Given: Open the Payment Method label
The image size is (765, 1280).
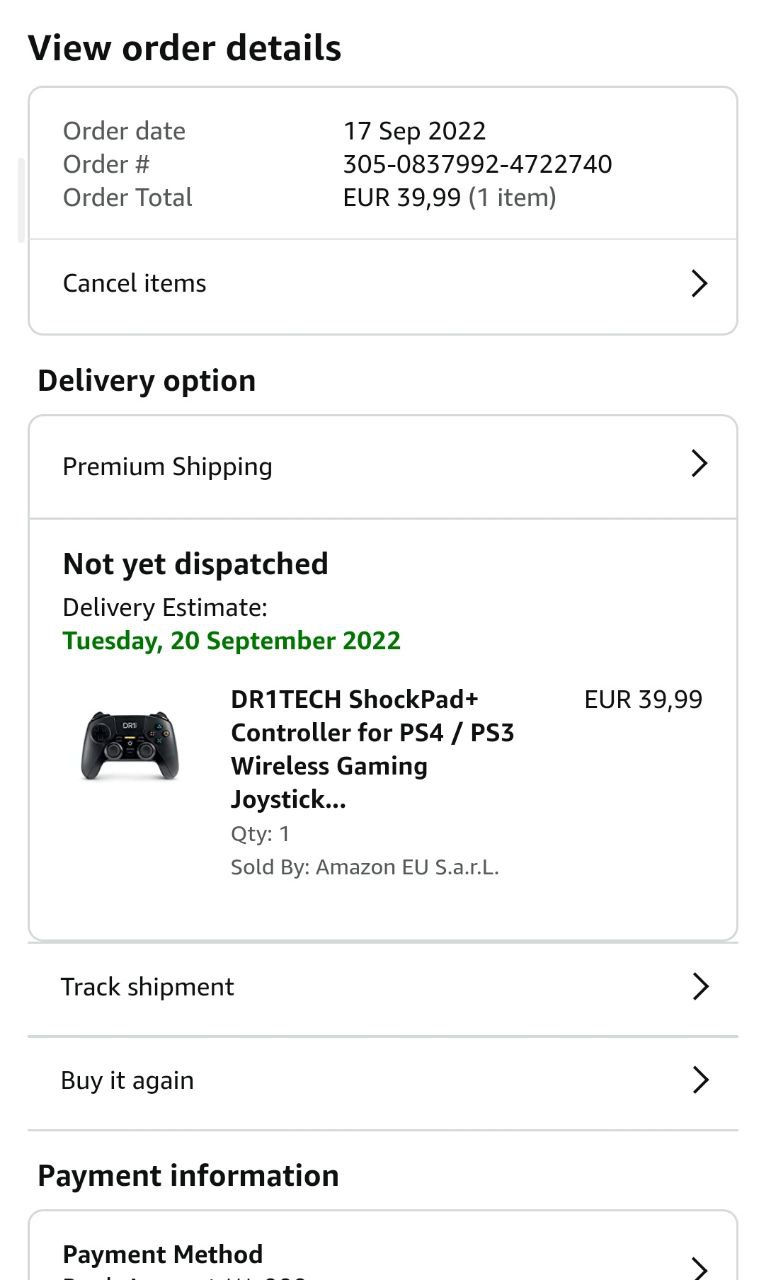Looking at the screenshot, I should coord(163,1254).
